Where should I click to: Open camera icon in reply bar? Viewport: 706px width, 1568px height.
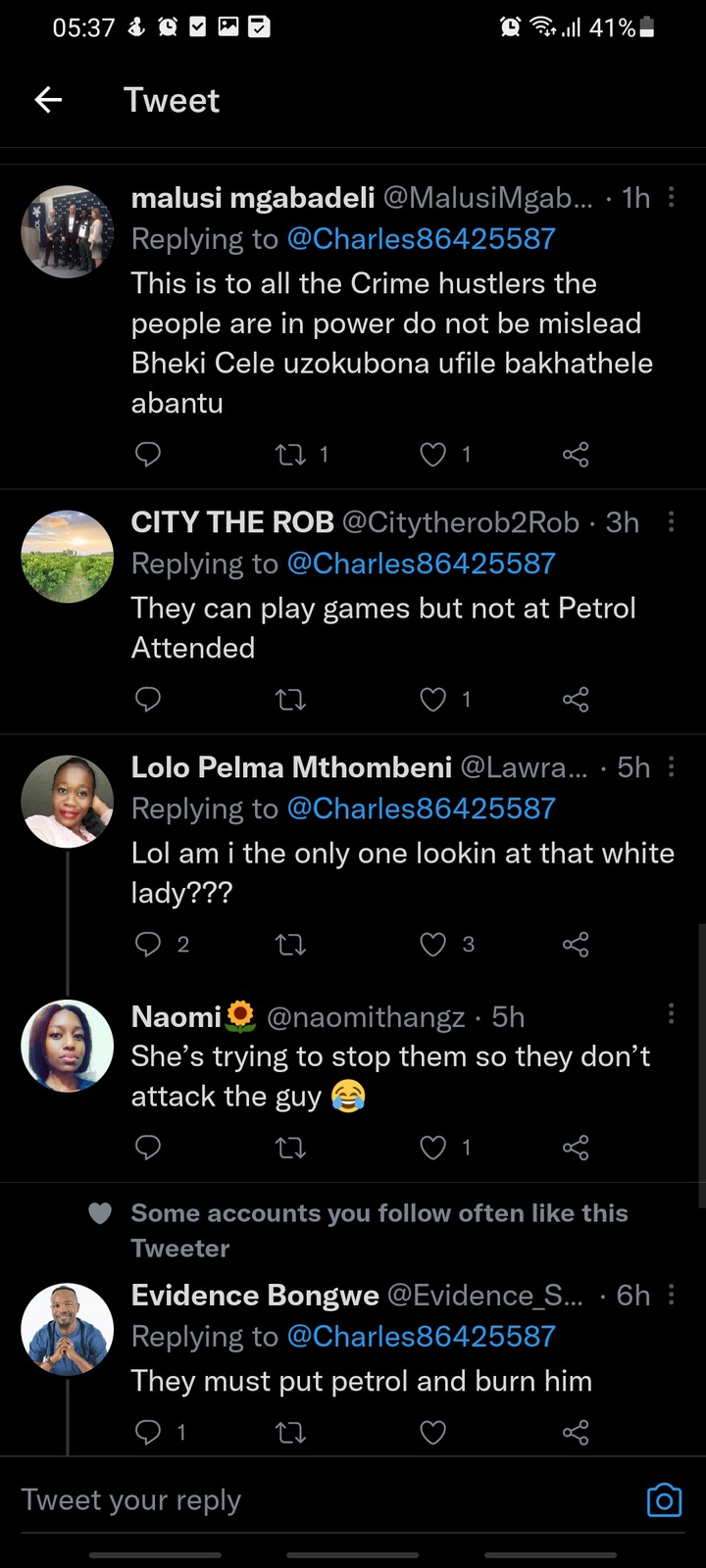tap(664, 1500)
